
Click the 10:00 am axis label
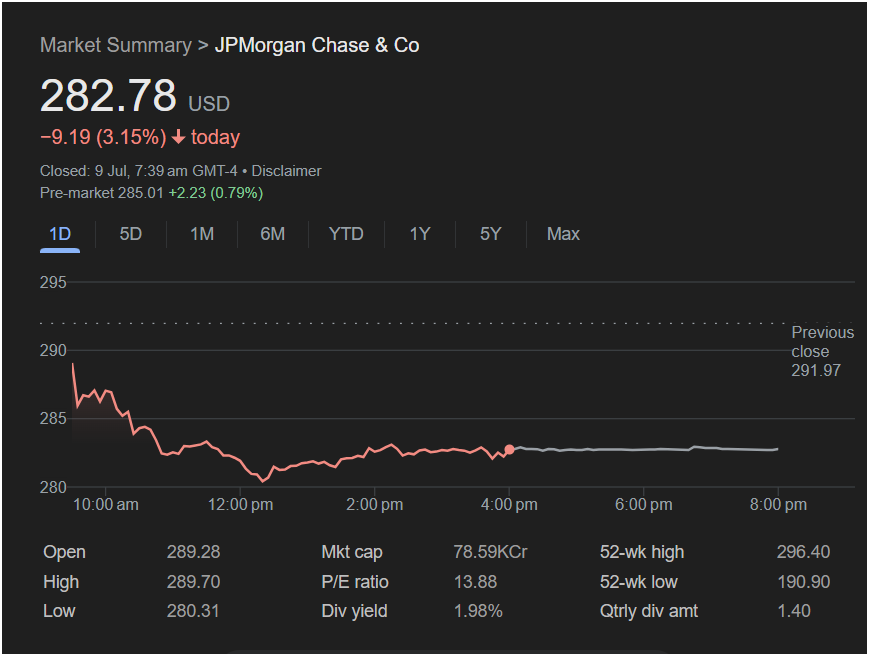pyautogui.click(x=106, y=505)
